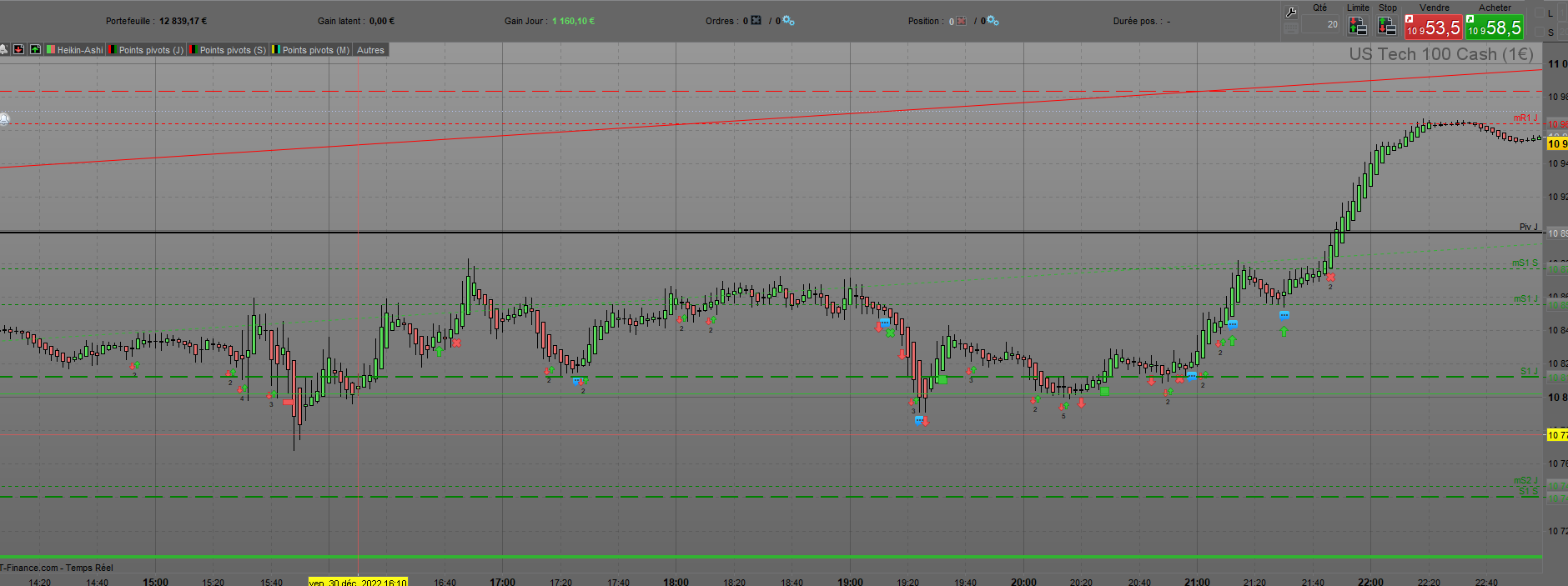Viewport: 1568px width, 586px height.
Task: Click the quantity field showing 20
Action: [x=1321, y=24]
